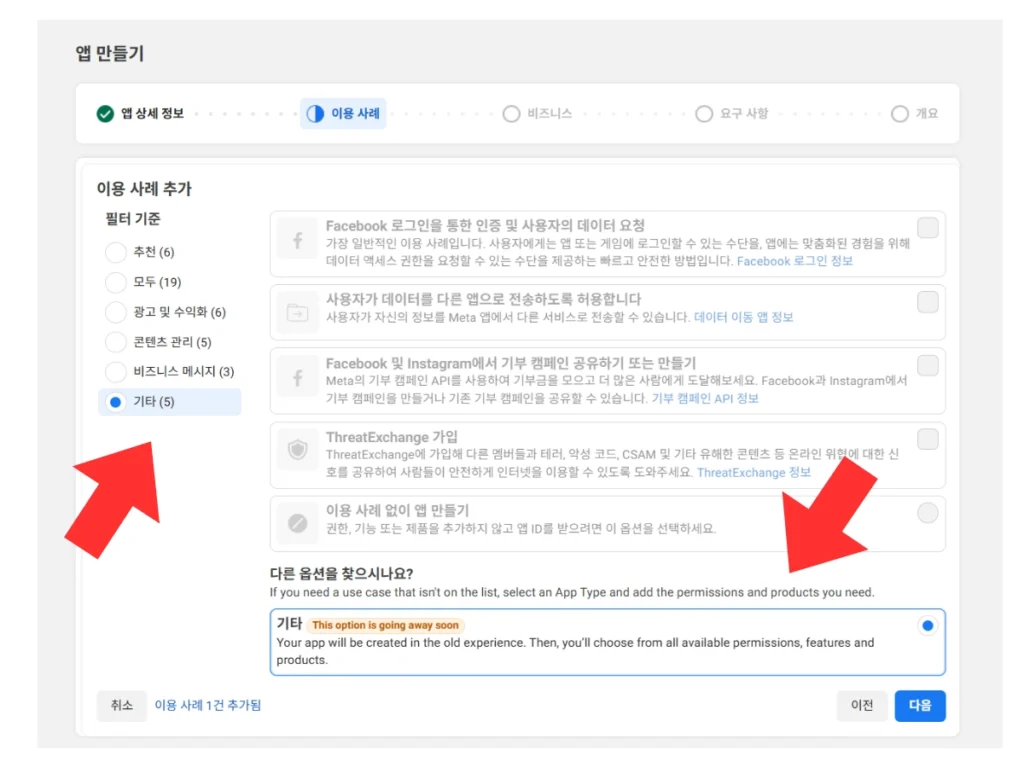The image size is (1024, 768).
Task: Click the green checkmark for 앱 상세 정보
Action: pos(105,114)
